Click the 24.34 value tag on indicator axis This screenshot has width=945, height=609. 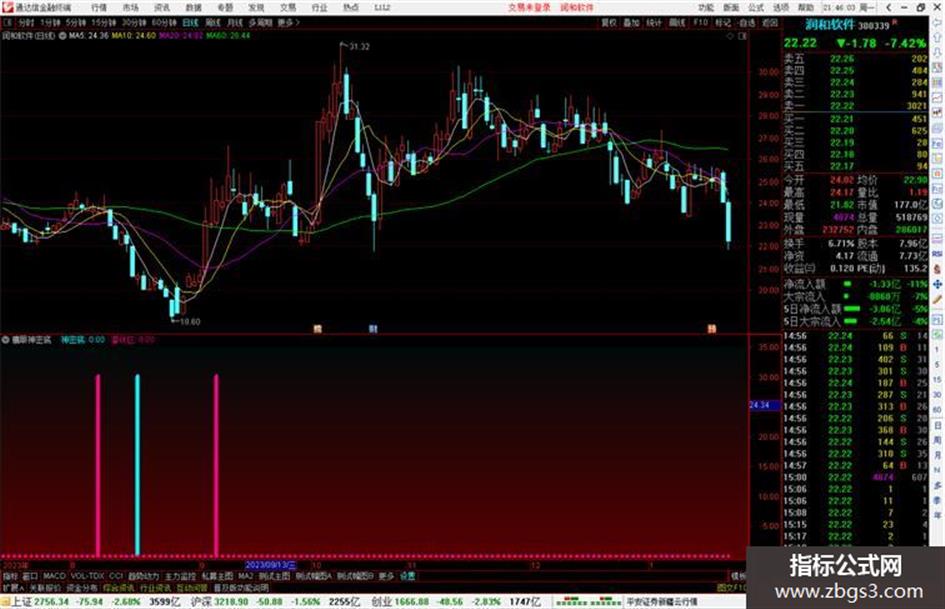[x=764, y=405]
